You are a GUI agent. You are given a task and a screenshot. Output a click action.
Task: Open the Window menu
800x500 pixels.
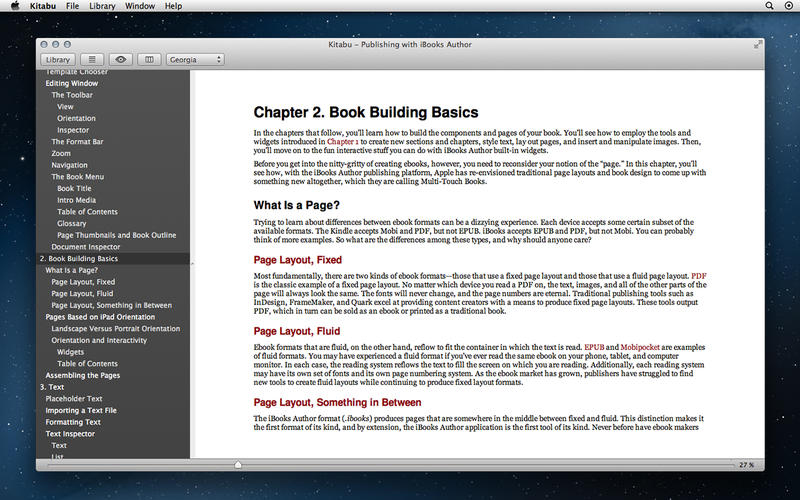pyautogui.click(x=140, y=6)
